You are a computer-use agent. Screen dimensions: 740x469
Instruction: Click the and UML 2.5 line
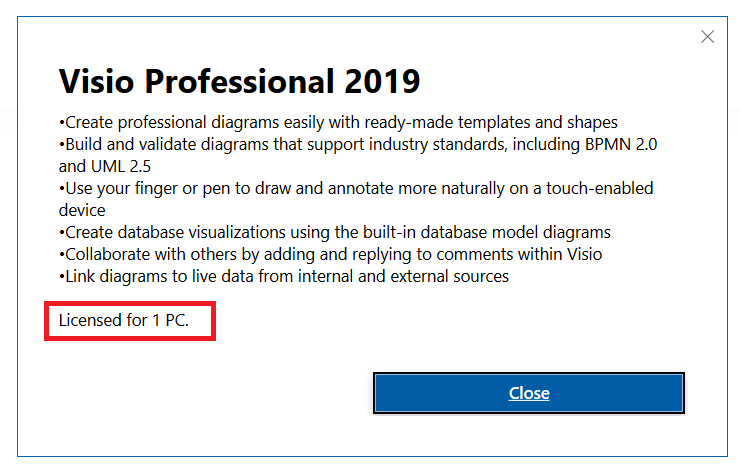pos(105,167)
